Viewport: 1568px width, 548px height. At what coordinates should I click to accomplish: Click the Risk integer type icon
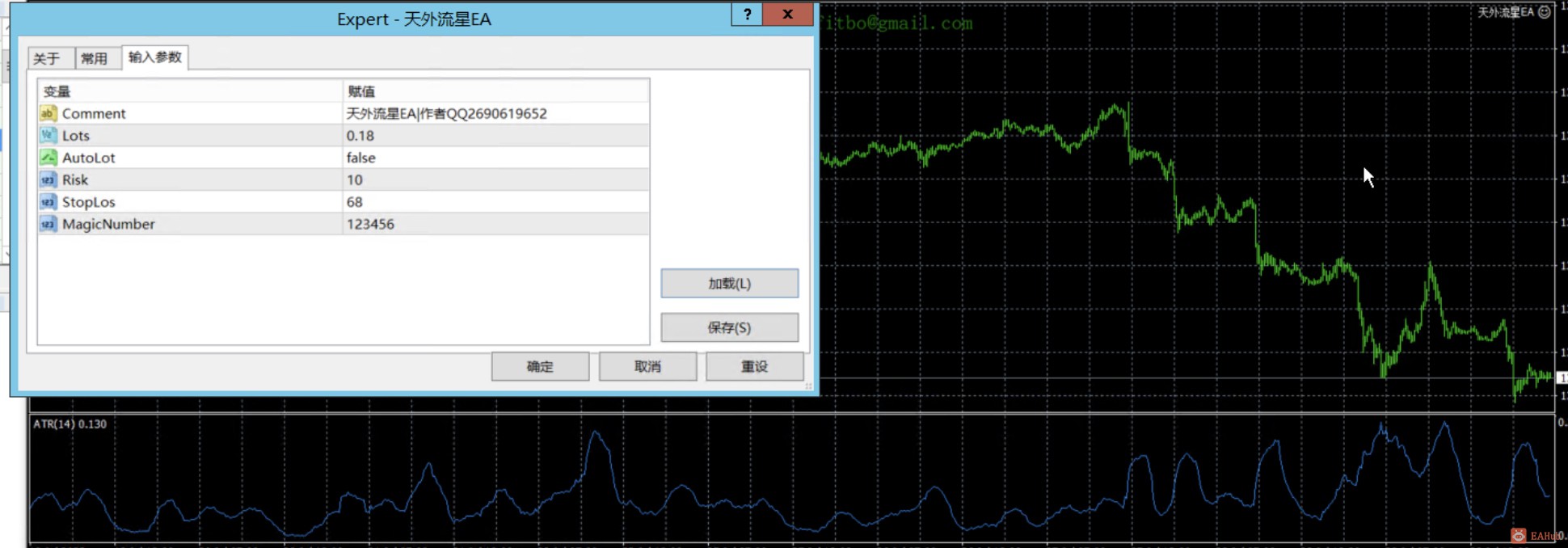click(x=48, y=179)
